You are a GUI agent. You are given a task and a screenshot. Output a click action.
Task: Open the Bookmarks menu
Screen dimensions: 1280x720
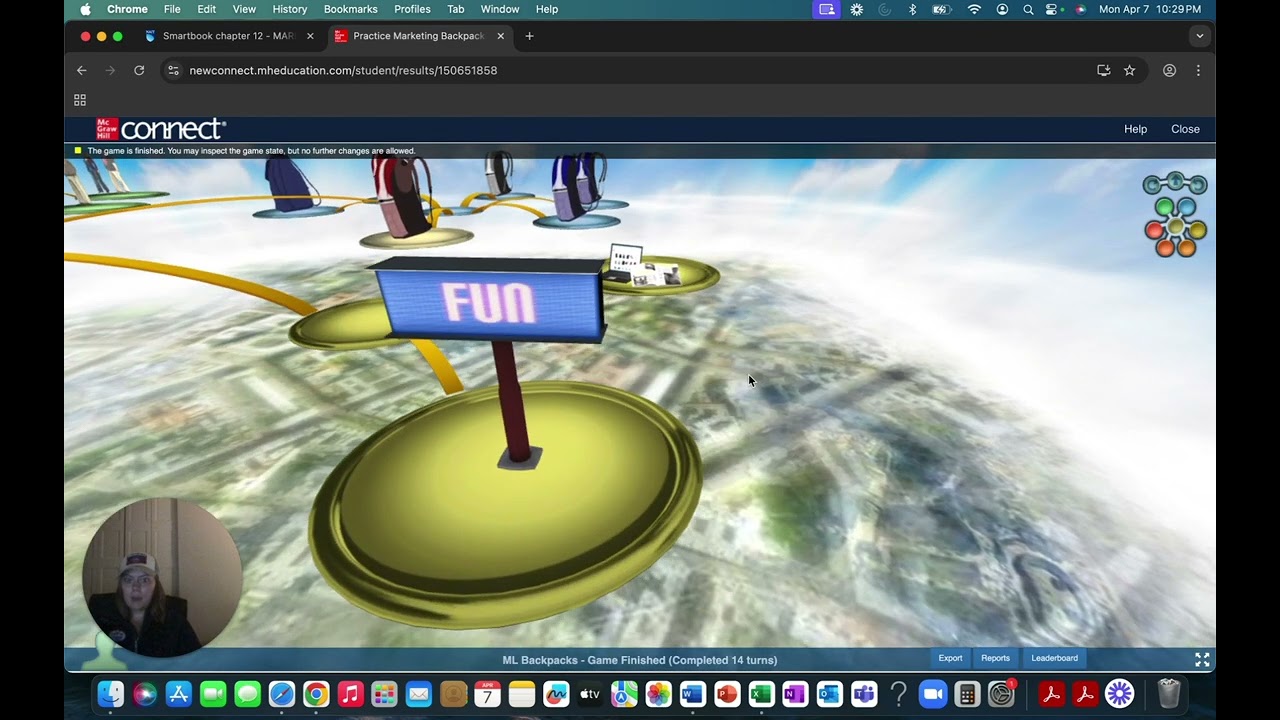[350, 9]
